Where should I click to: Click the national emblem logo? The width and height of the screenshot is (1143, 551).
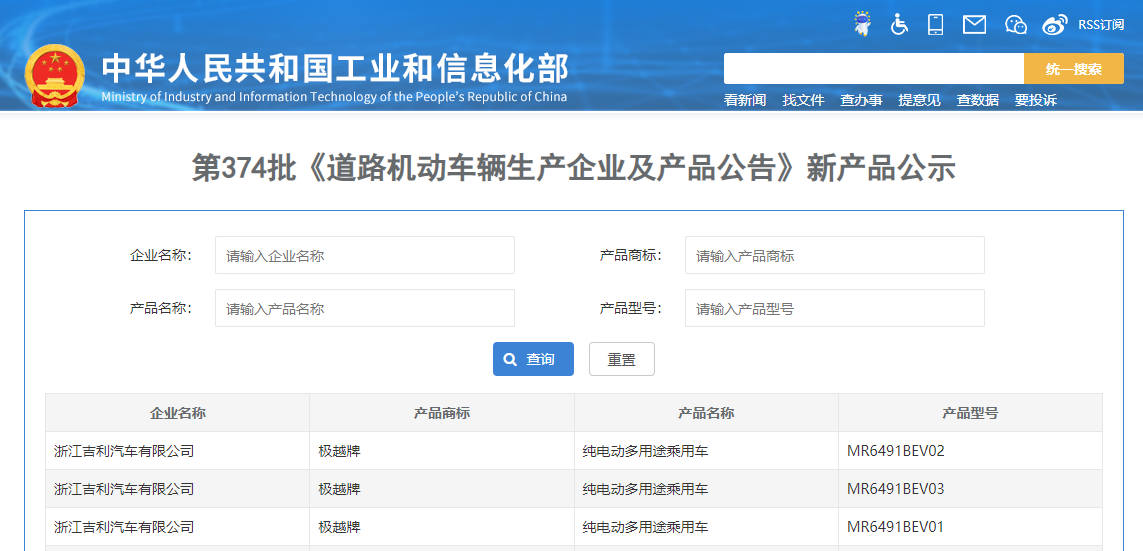(55, 76)
